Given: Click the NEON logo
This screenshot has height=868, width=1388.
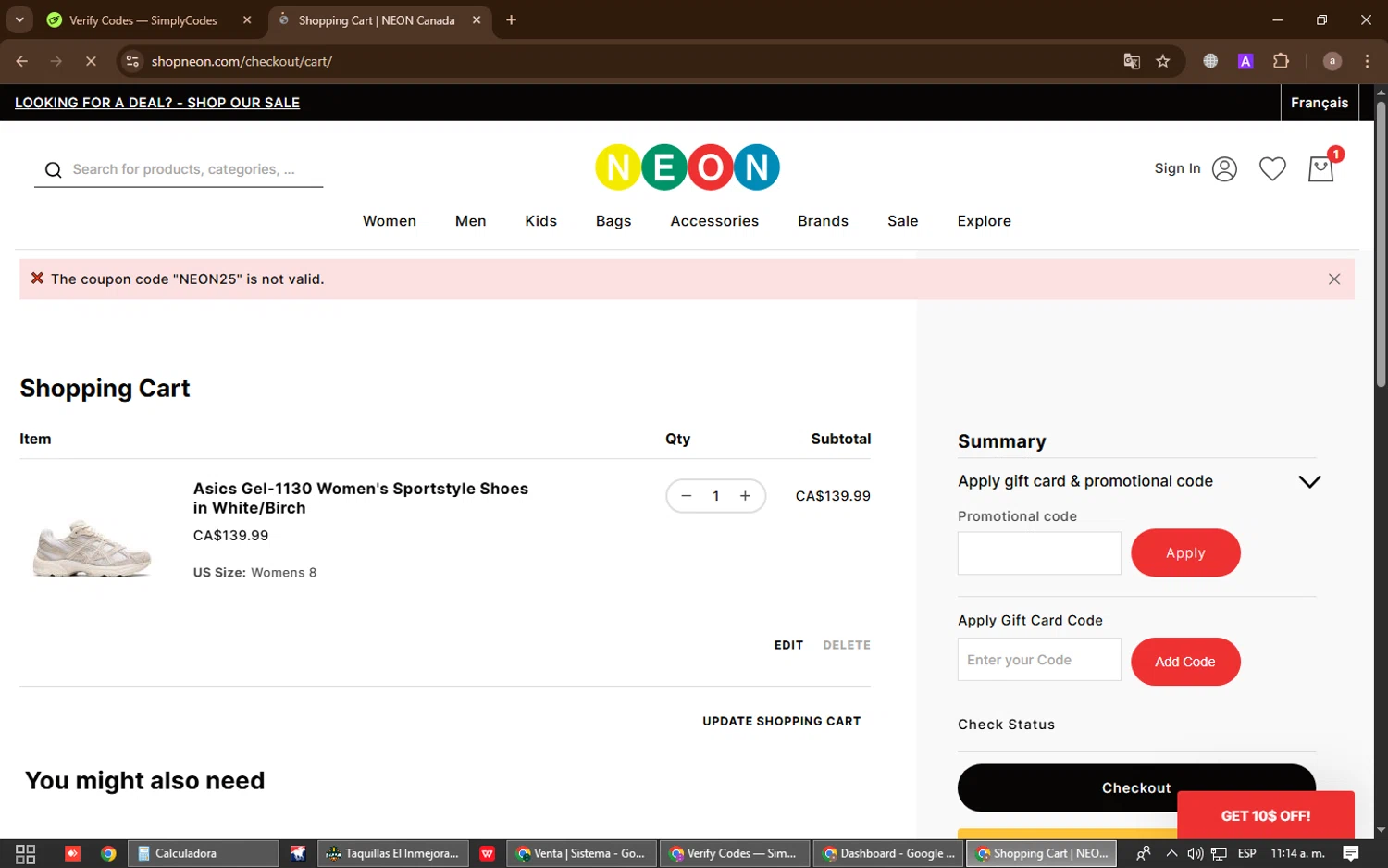Looking at the screenshot, I should (x=688, y=167).
